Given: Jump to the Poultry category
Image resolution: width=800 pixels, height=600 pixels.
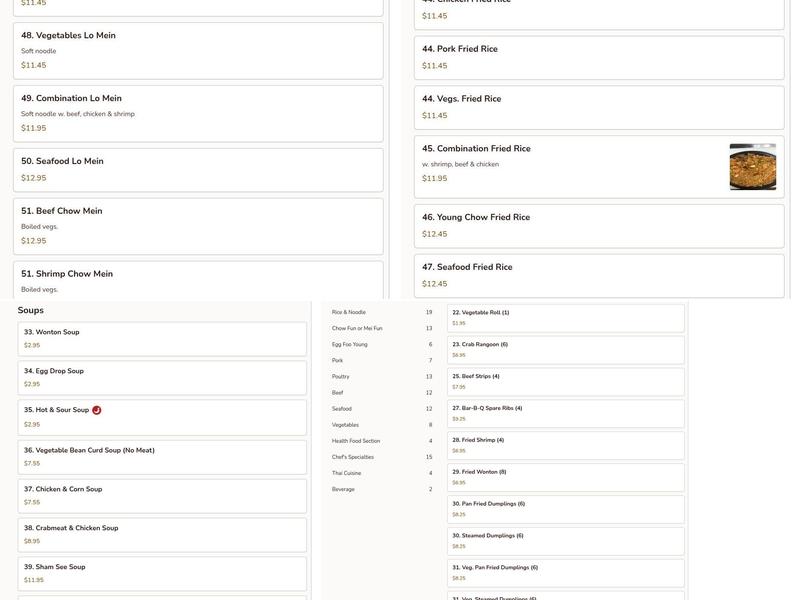Looking at the screenshot, I should (x=341, y=377).
